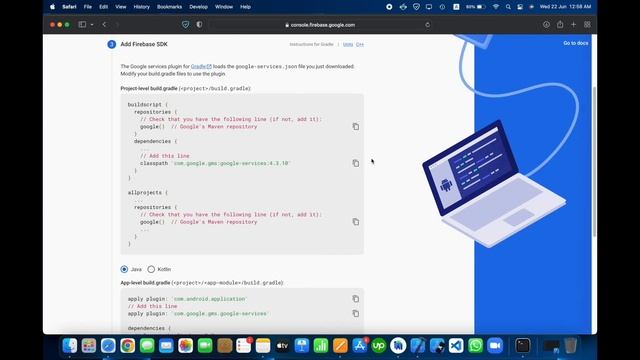This screenshot has width=640, height=360.
Task: Open Launchpad from the Dock
Action: (x=89, y=346)
